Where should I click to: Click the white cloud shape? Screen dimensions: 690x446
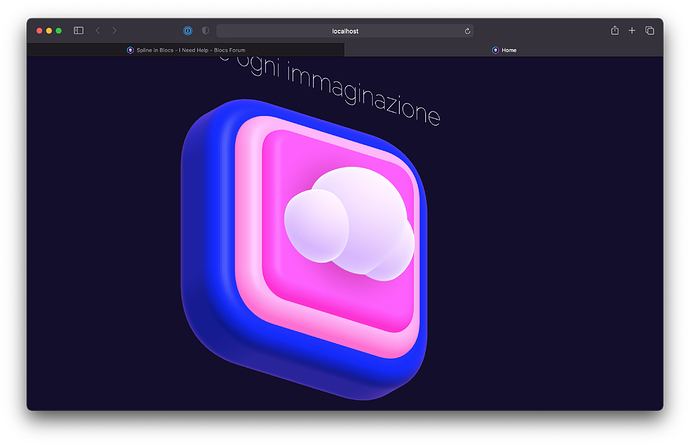point(350,220)
